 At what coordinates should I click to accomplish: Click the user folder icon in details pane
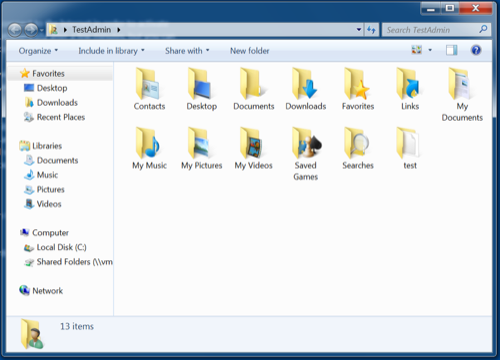tap(32, 334)
